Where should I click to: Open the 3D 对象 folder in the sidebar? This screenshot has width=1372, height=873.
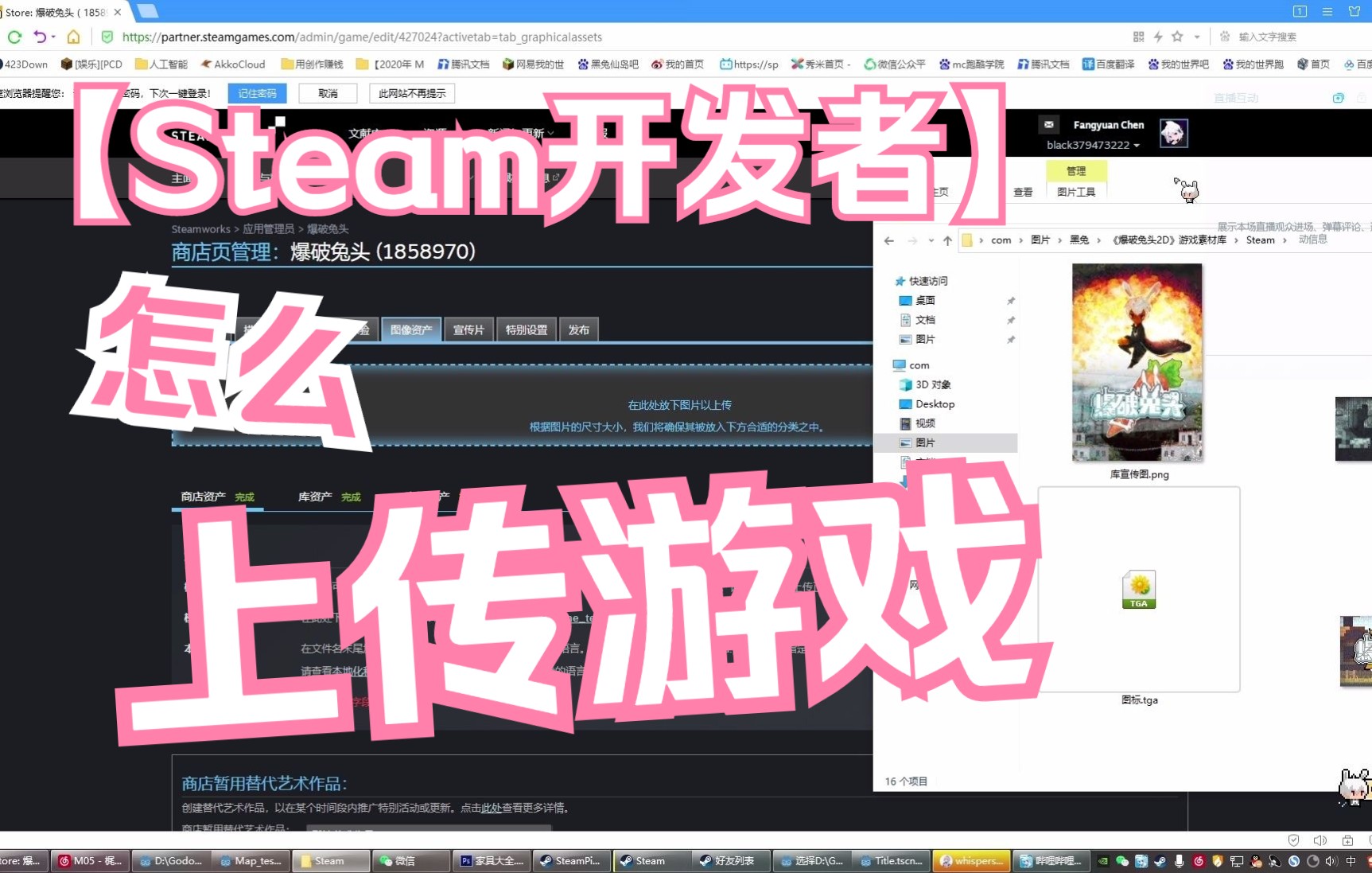click(x=933, y=384)
